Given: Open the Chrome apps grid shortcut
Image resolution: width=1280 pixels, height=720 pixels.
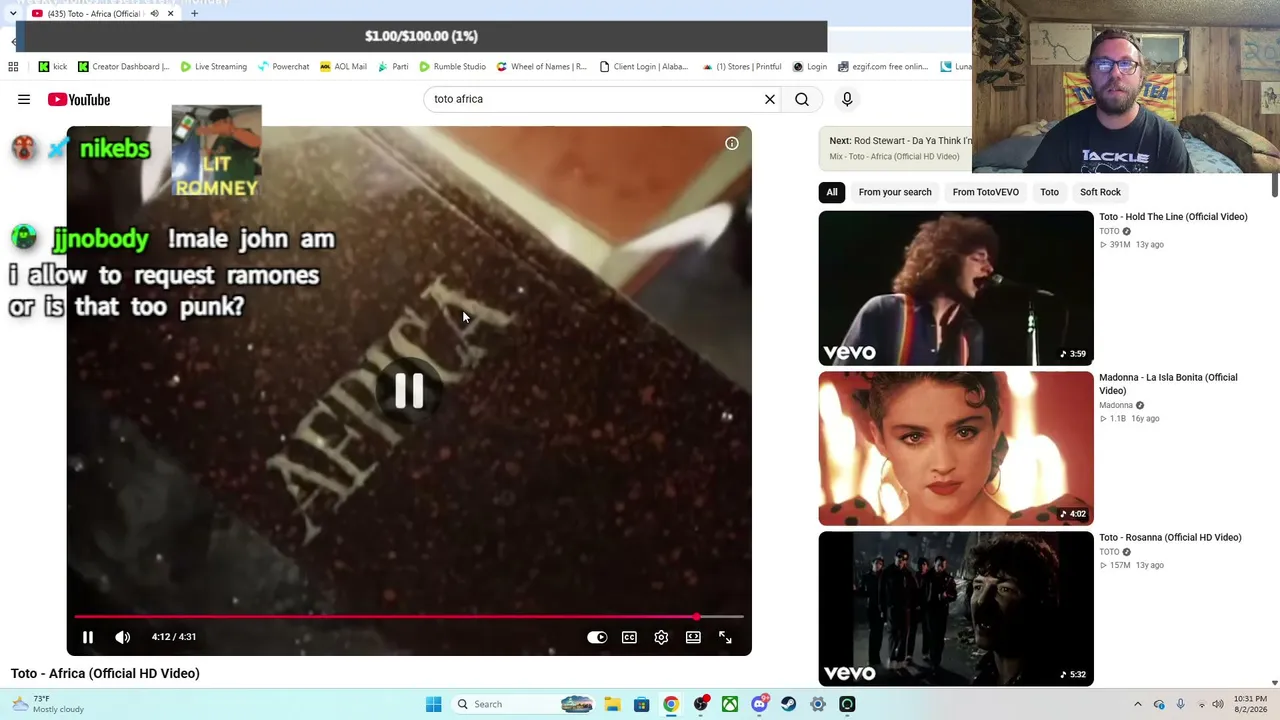Looking at the screenshot, I should click(13, 67).
